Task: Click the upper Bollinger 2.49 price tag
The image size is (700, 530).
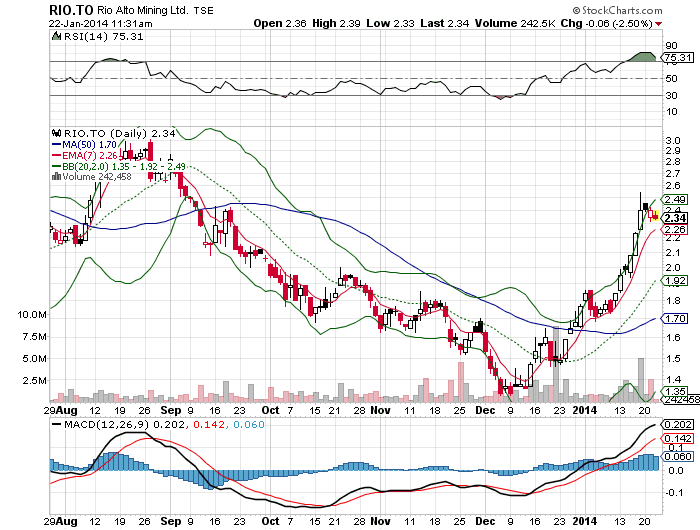Action: [x=675, y=199]
